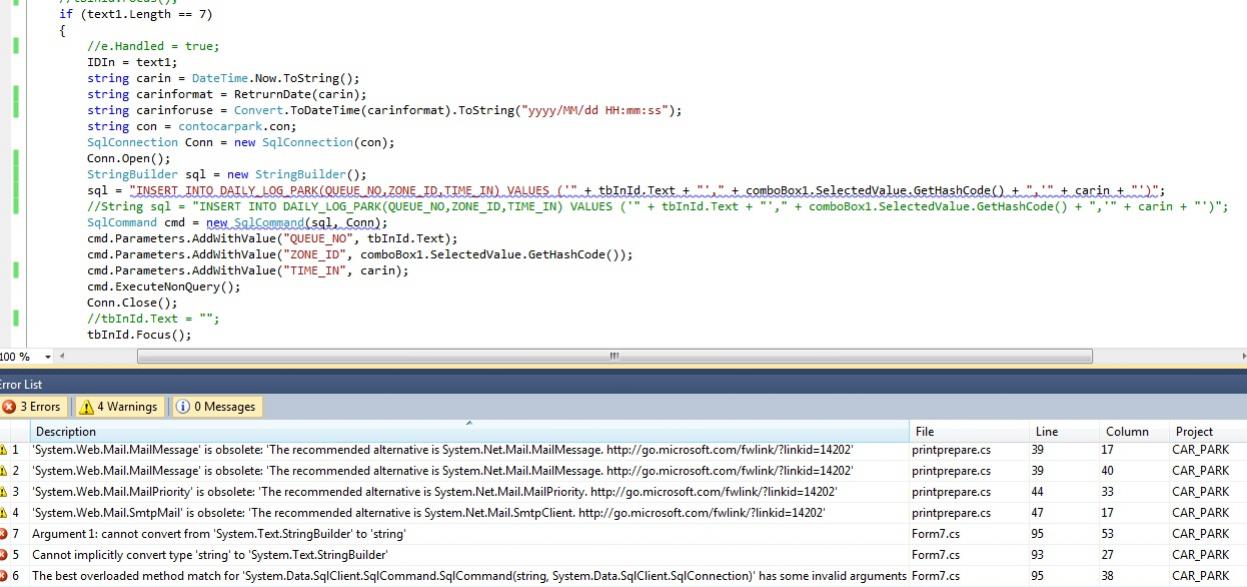This screenshot has width=1247, height=587.
Task: Click the error icon on row 7
Action: pos(3,534)
